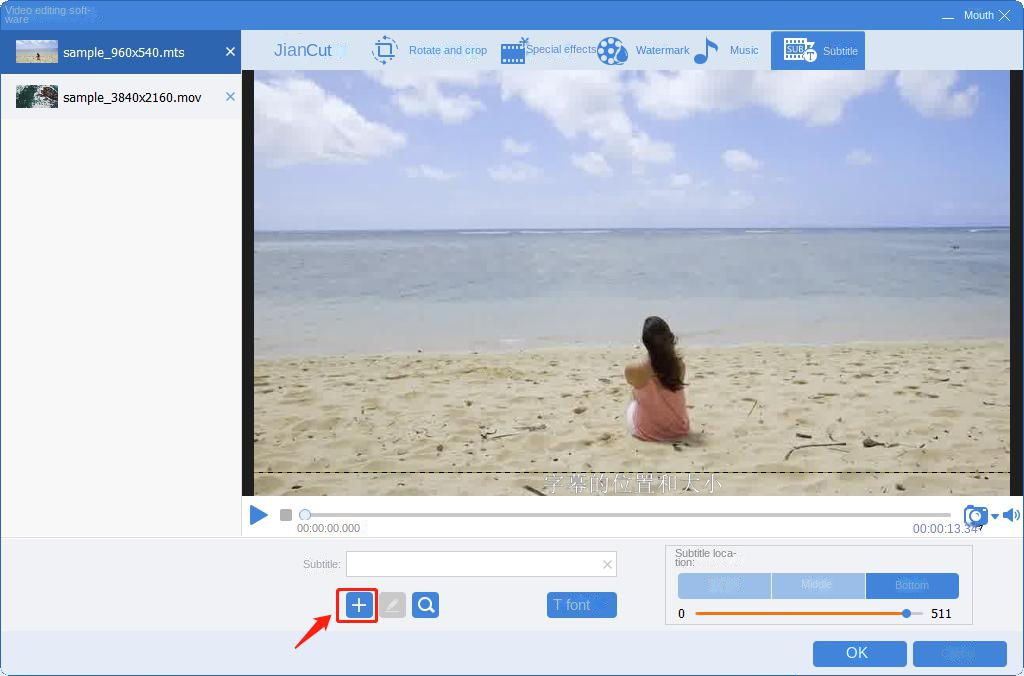Confirm changes with the OK button
The height and width of the screenshot is (676, 1024).
click(x=858, y=653)
